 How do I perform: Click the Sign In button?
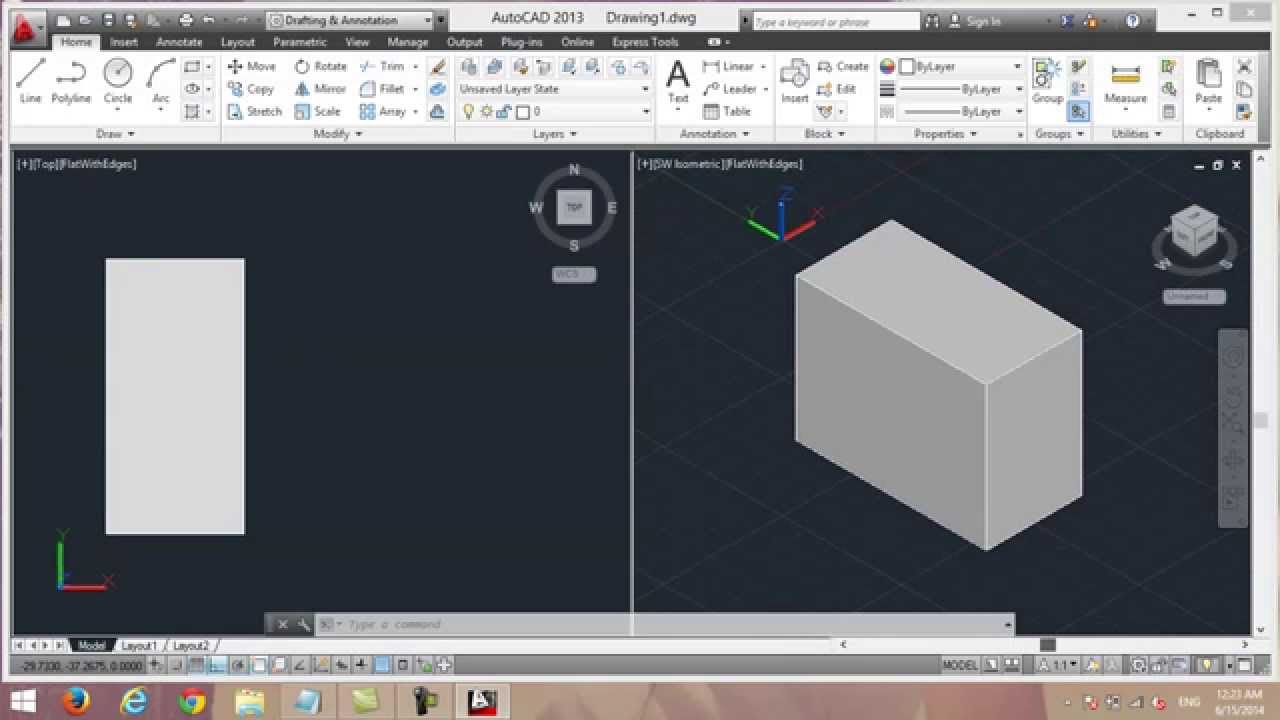pyautogui.click(x=974, y=21)
